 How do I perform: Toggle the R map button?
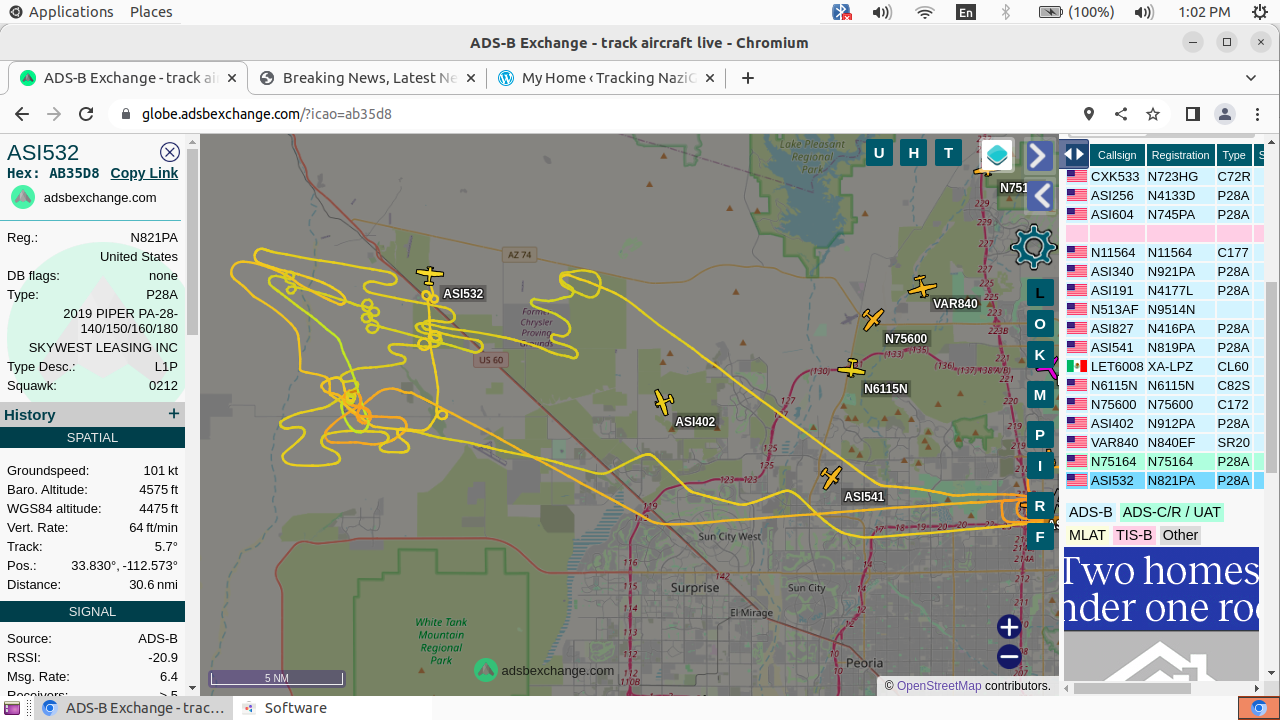point(1040,506)
